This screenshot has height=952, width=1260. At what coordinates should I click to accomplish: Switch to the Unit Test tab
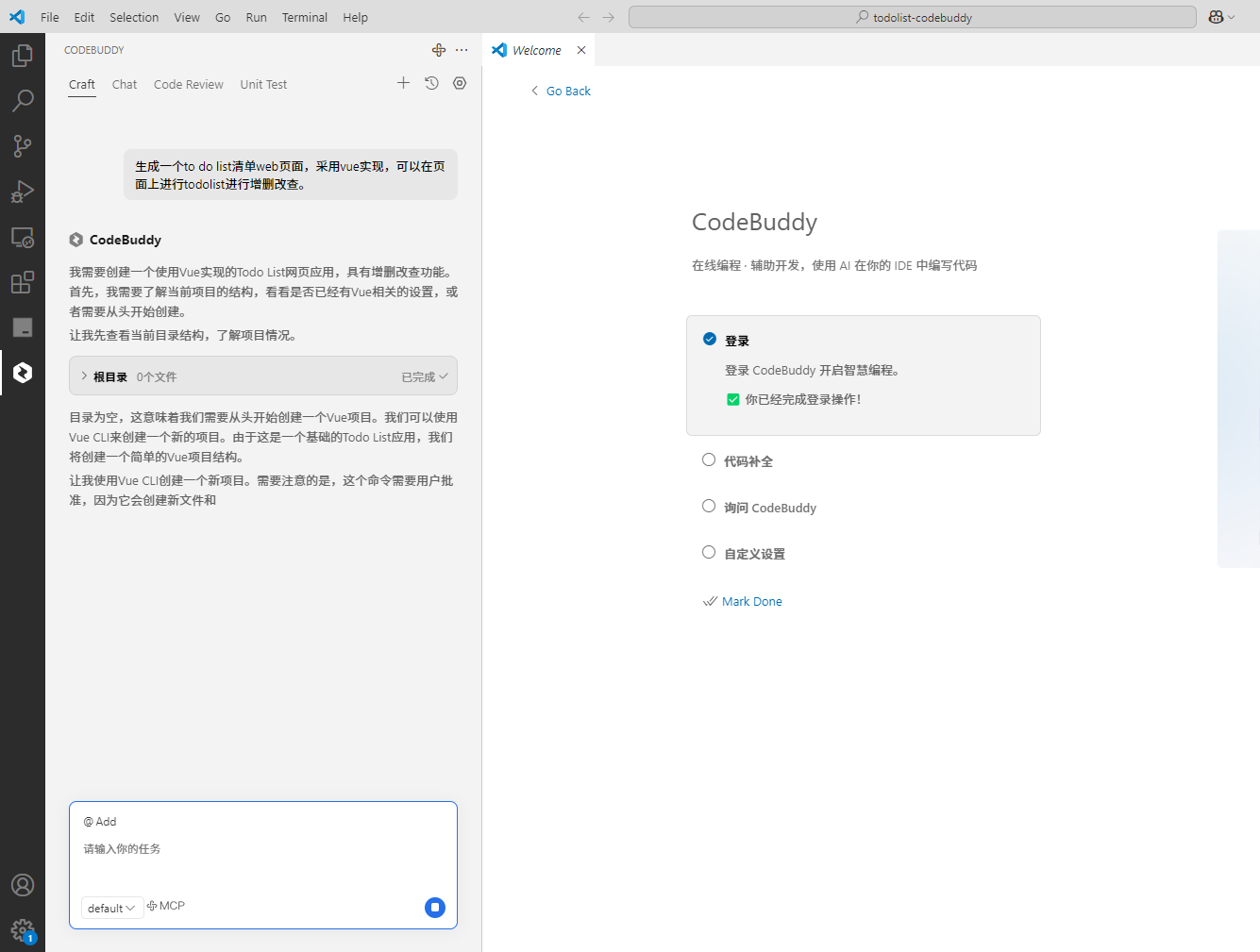pos(263,84)
